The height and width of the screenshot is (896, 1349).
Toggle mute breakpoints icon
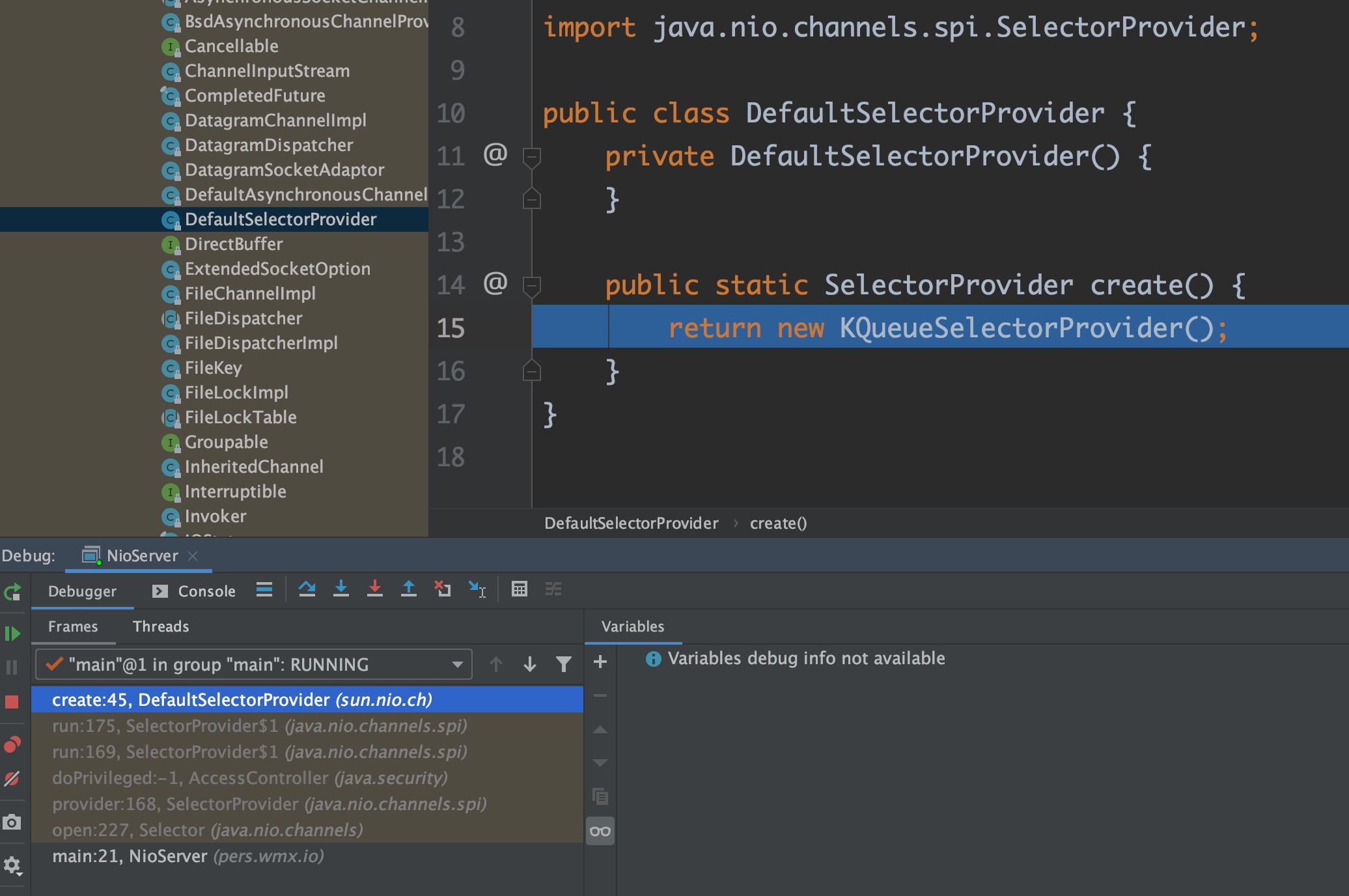click(x=12, y=779)
